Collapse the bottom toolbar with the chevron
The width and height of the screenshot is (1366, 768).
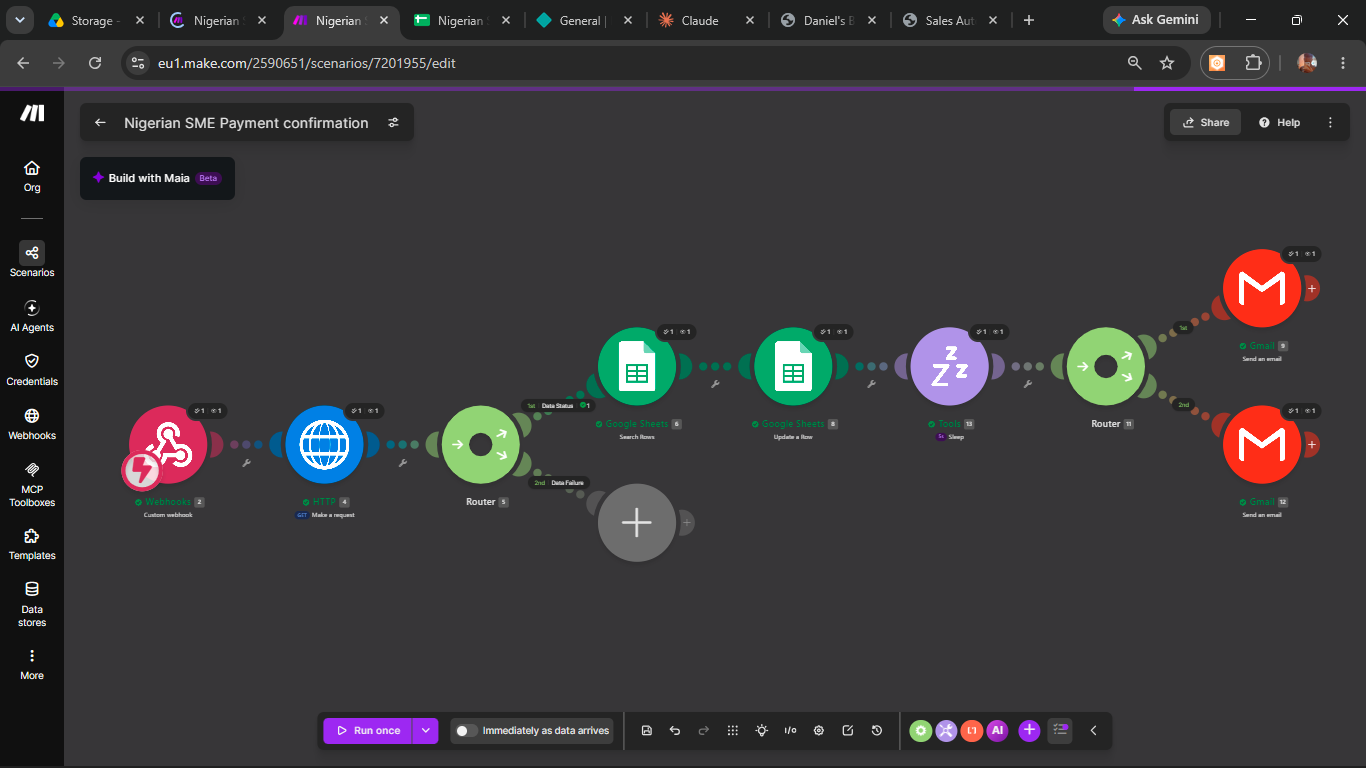pos(1093,731)
